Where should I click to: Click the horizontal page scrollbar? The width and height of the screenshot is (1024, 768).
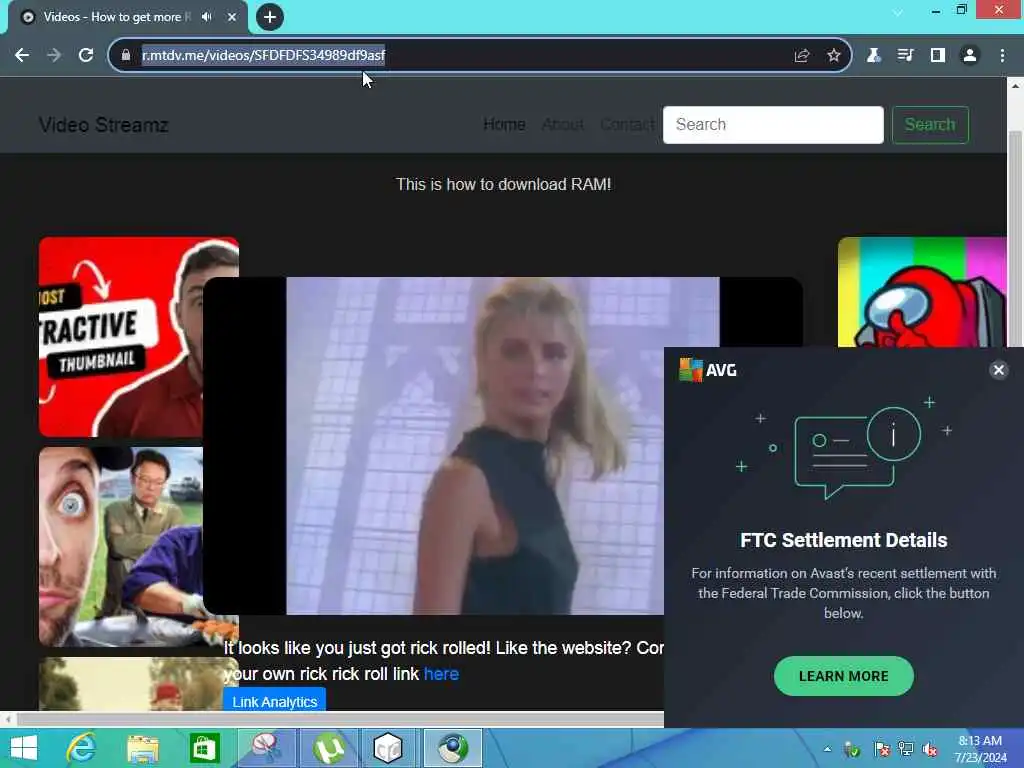tap(340, 720)
